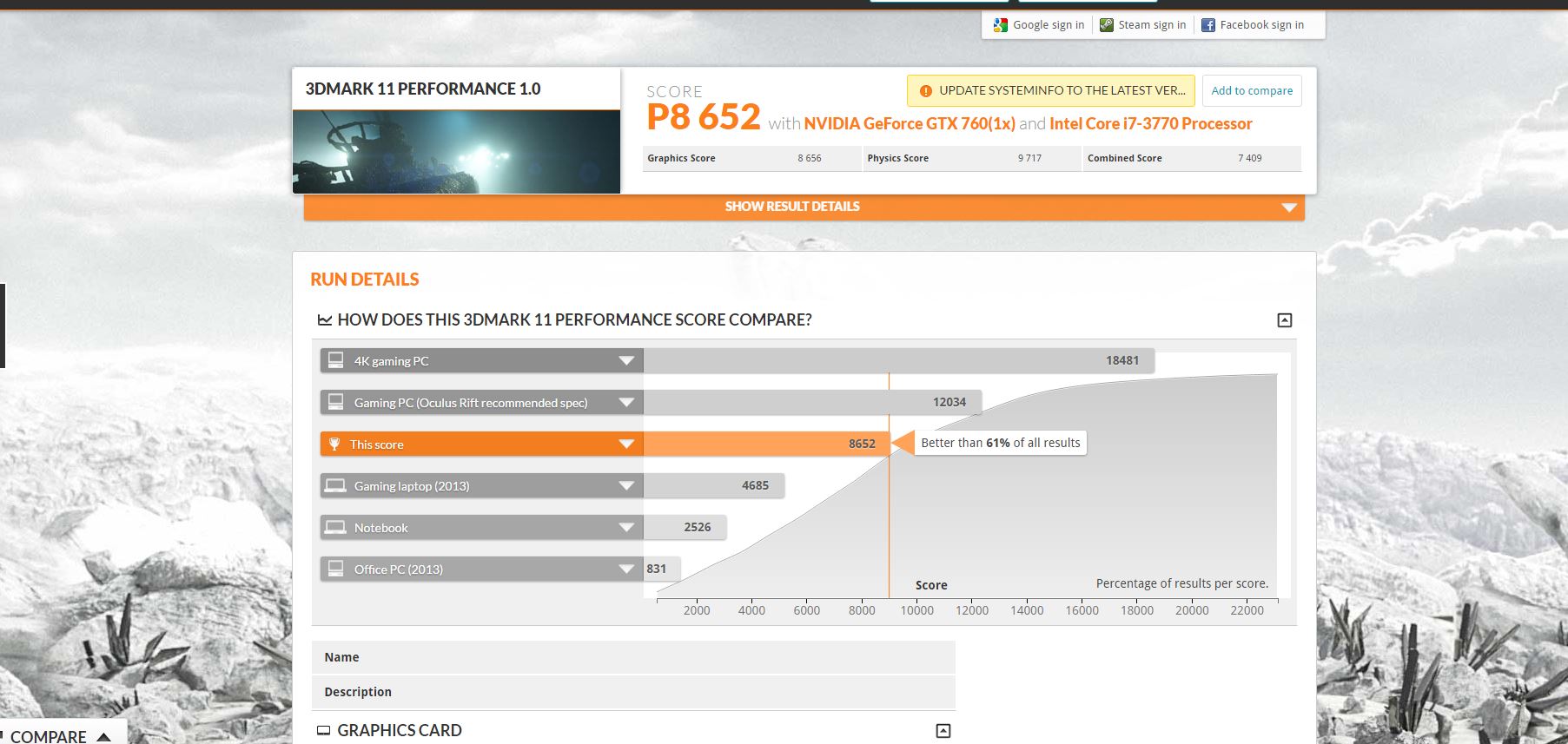Click the Gaming PC Oculus Rift monitor icon

tap(335, 402)
